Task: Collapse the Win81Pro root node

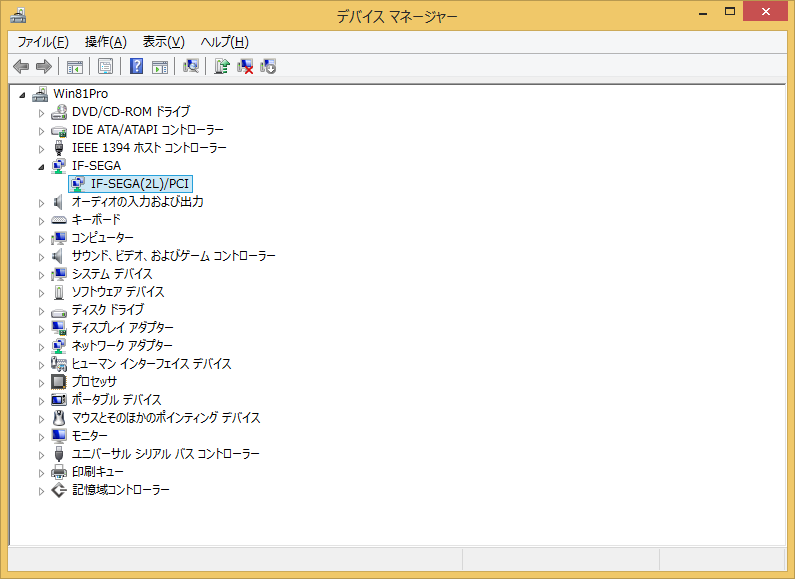Action: pyautogui.click(x=23, y=94)
